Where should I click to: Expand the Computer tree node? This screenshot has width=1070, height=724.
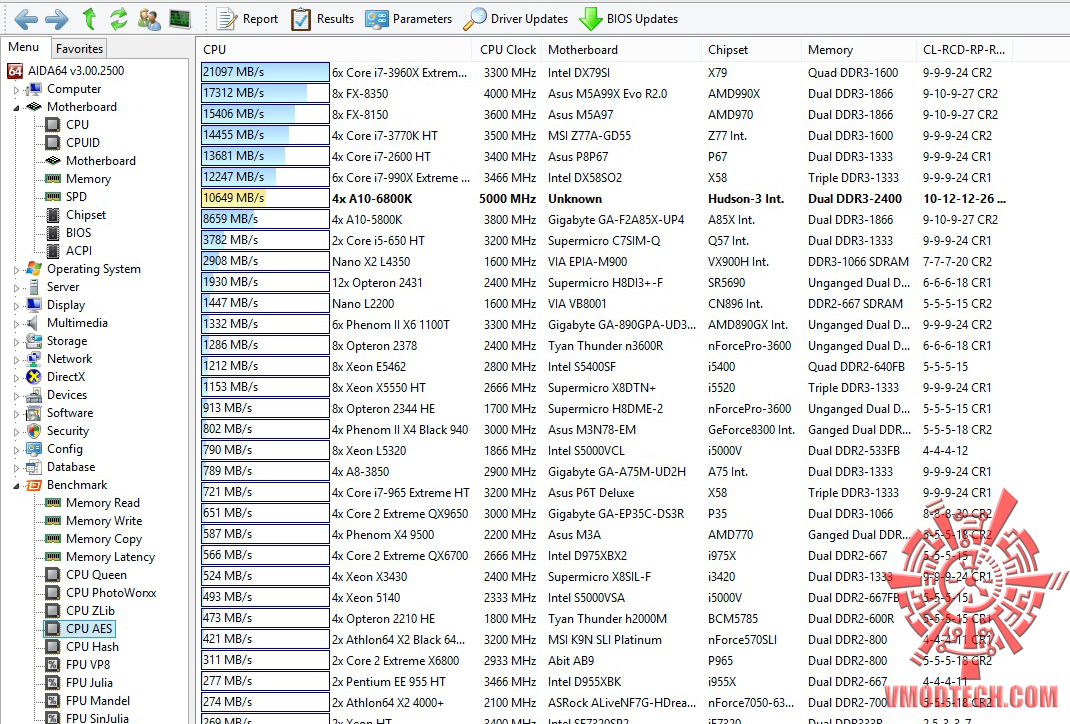tap(16, 89)
